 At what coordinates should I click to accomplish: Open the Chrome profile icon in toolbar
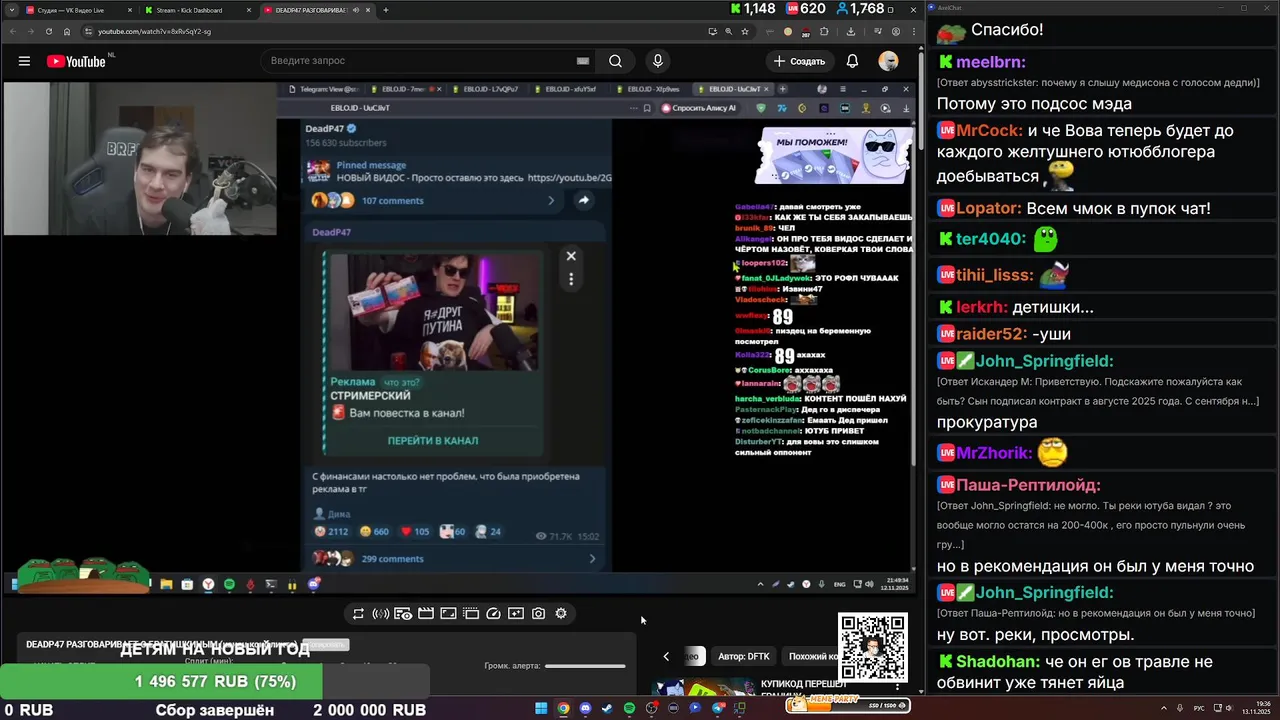click(896, 31)
